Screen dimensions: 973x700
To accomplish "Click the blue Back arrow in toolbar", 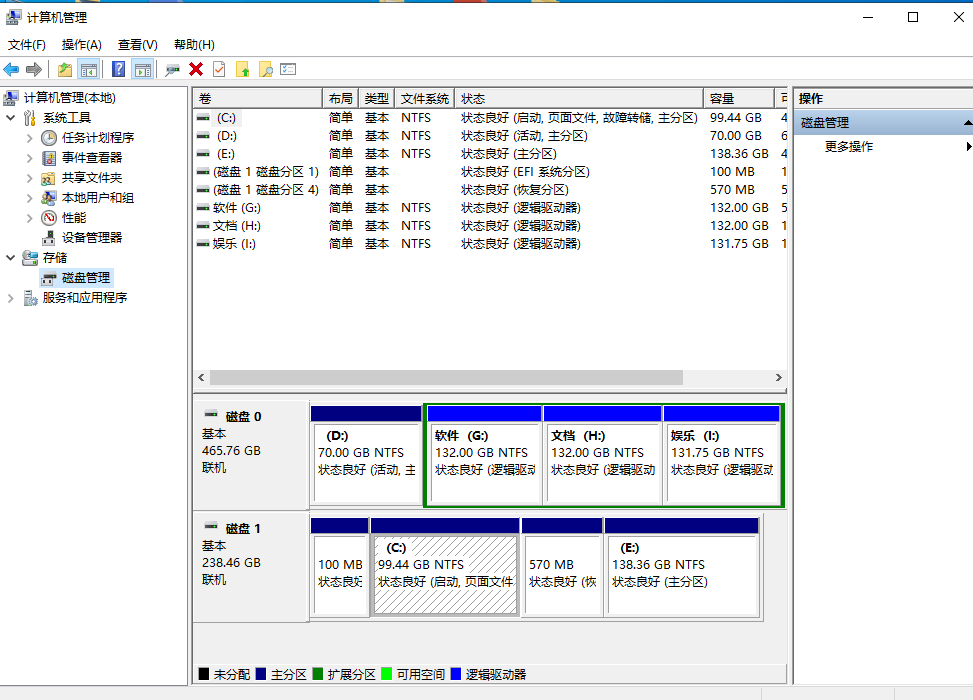I will 11,69.
